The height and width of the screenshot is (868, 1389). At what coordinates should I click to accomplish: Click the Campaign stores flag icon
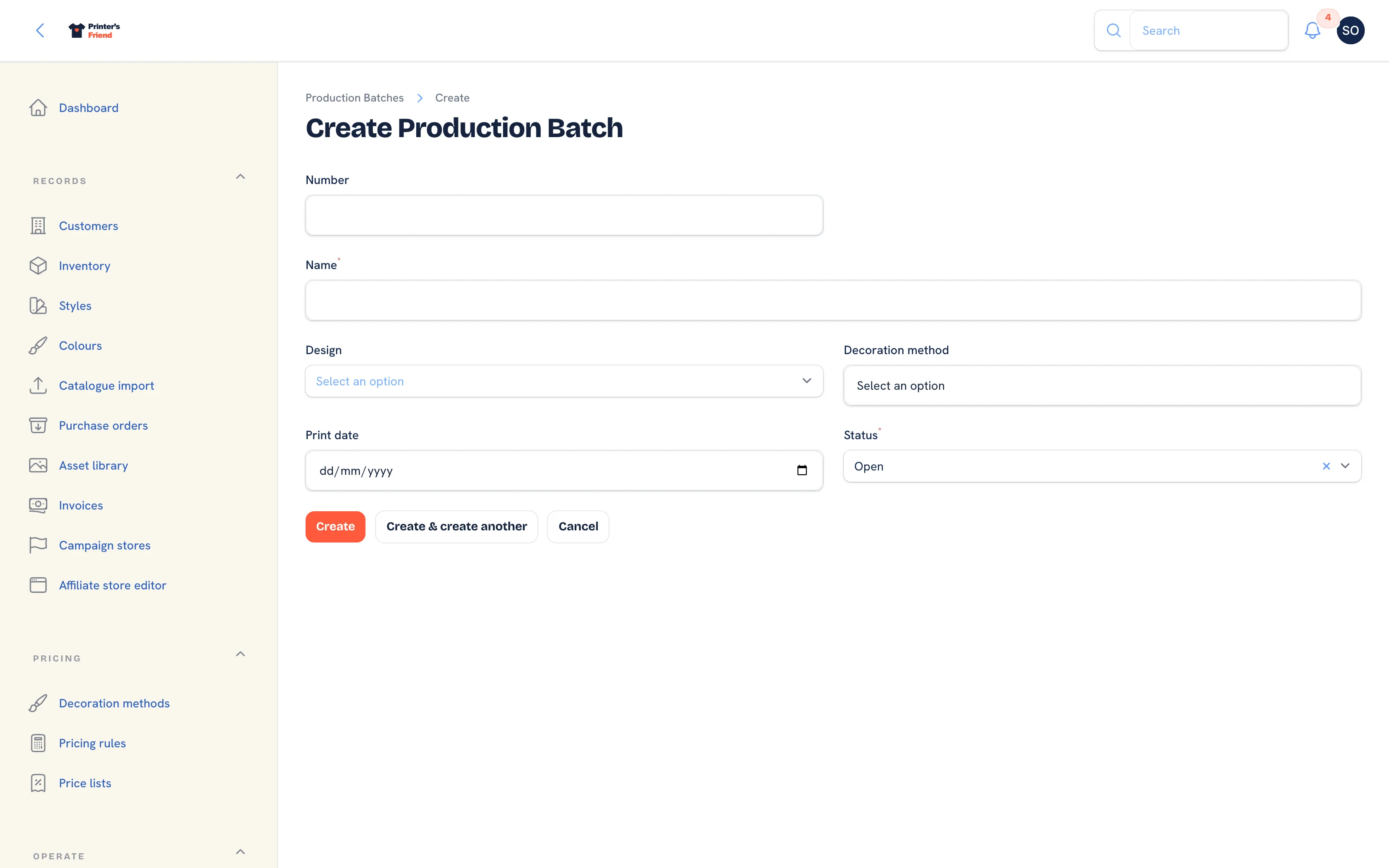click(38, 545)
